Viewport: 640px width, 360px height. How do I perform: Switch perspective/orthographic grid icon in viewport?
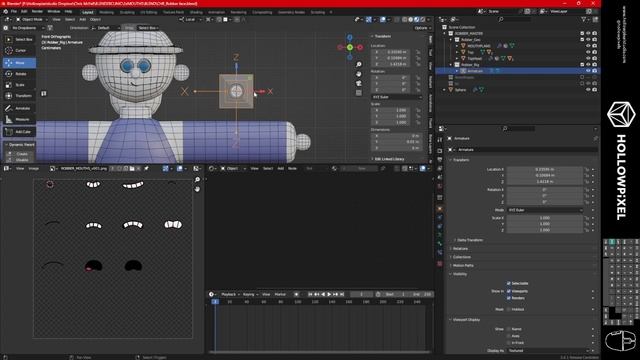[x=358, y=93]
